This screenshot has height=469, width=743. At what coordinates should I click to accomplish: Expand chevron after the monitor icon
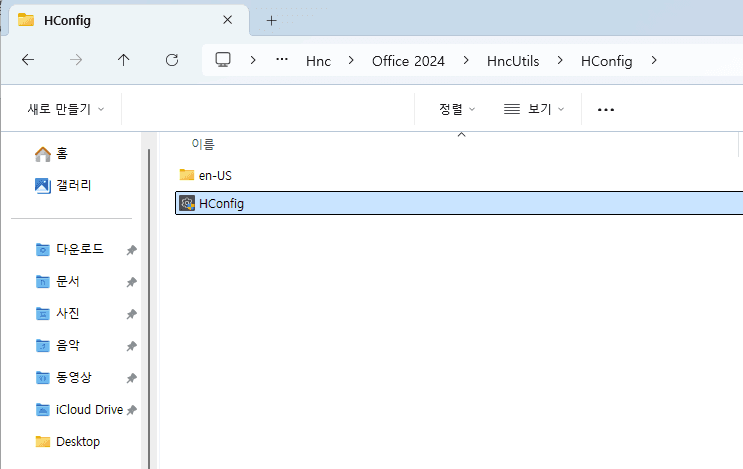pyautogui.click(x=253, y=60)
